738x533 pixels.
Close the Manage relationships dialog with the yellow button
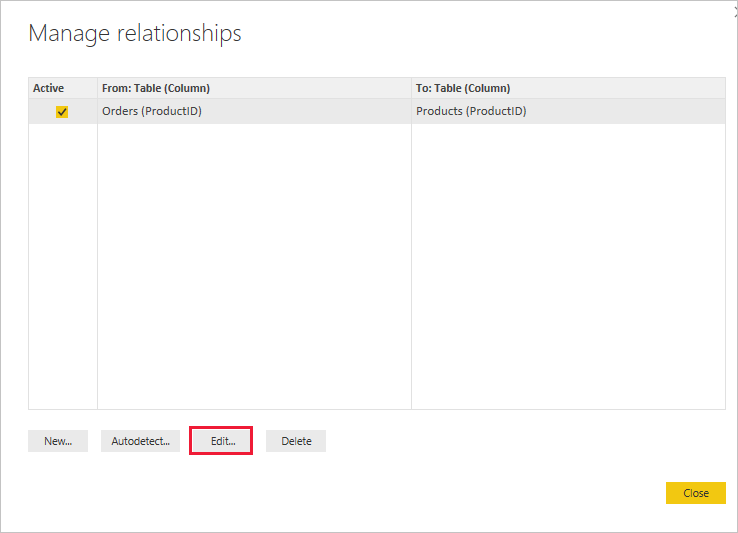point(695,493)
